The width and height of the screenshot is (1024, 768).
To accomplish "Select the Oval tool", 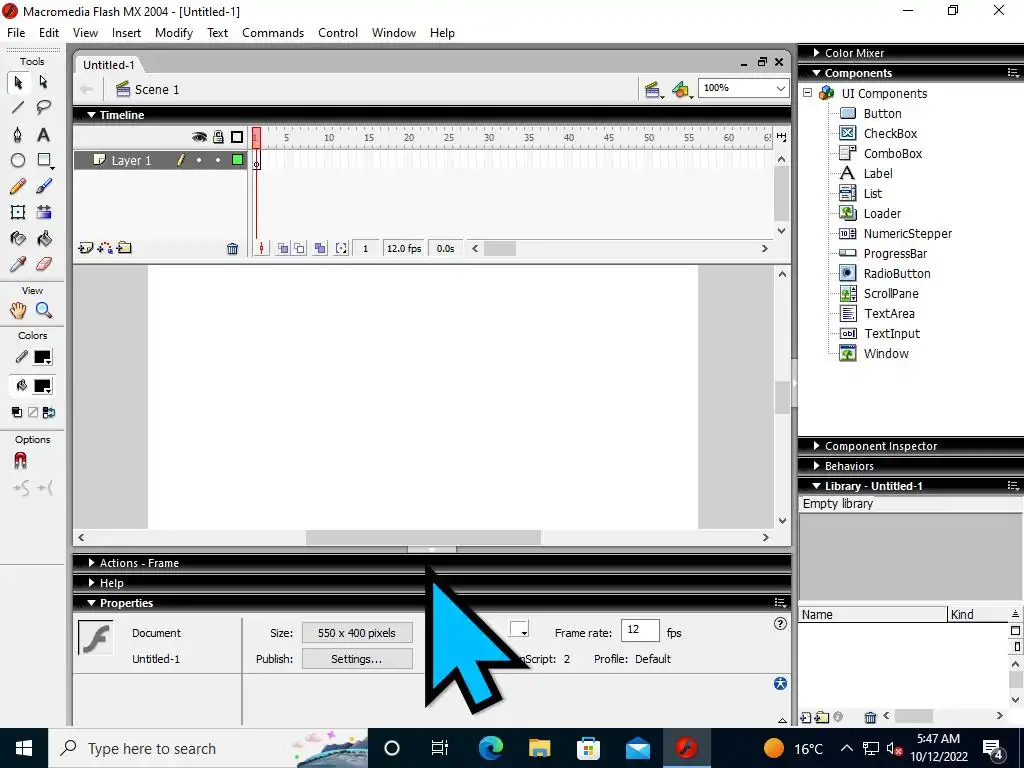I will tap(18, 161).
